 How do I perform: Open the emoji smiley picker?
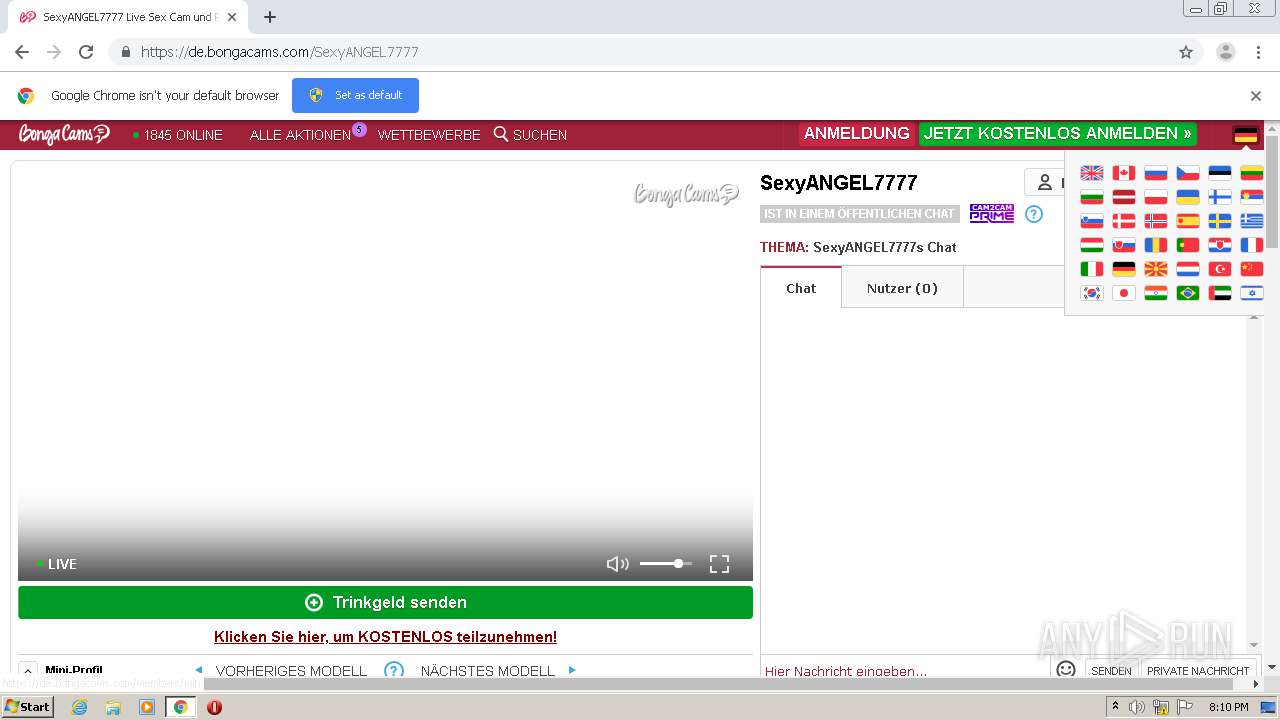tap(1066, 669)
